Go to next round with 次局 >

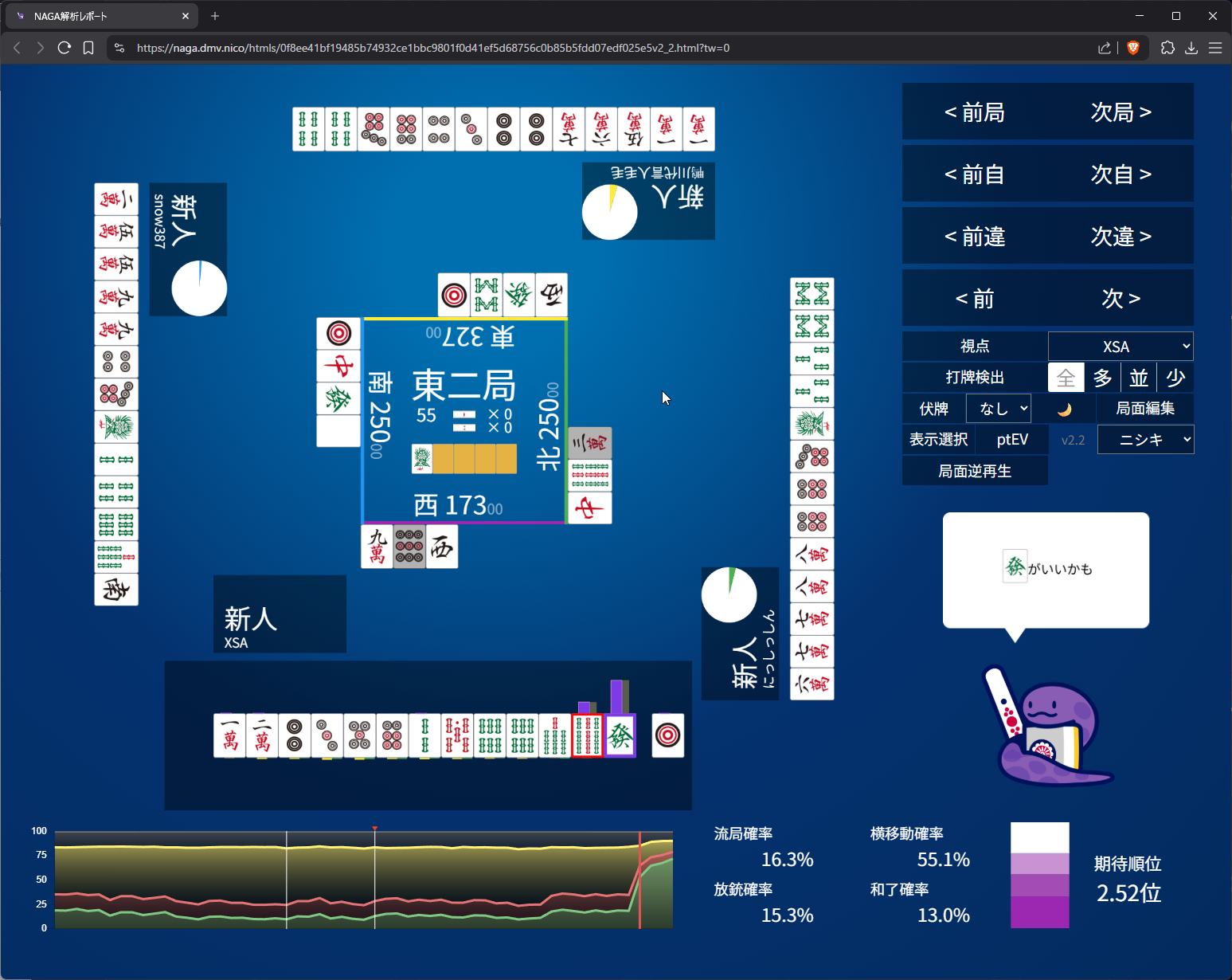1121,112
